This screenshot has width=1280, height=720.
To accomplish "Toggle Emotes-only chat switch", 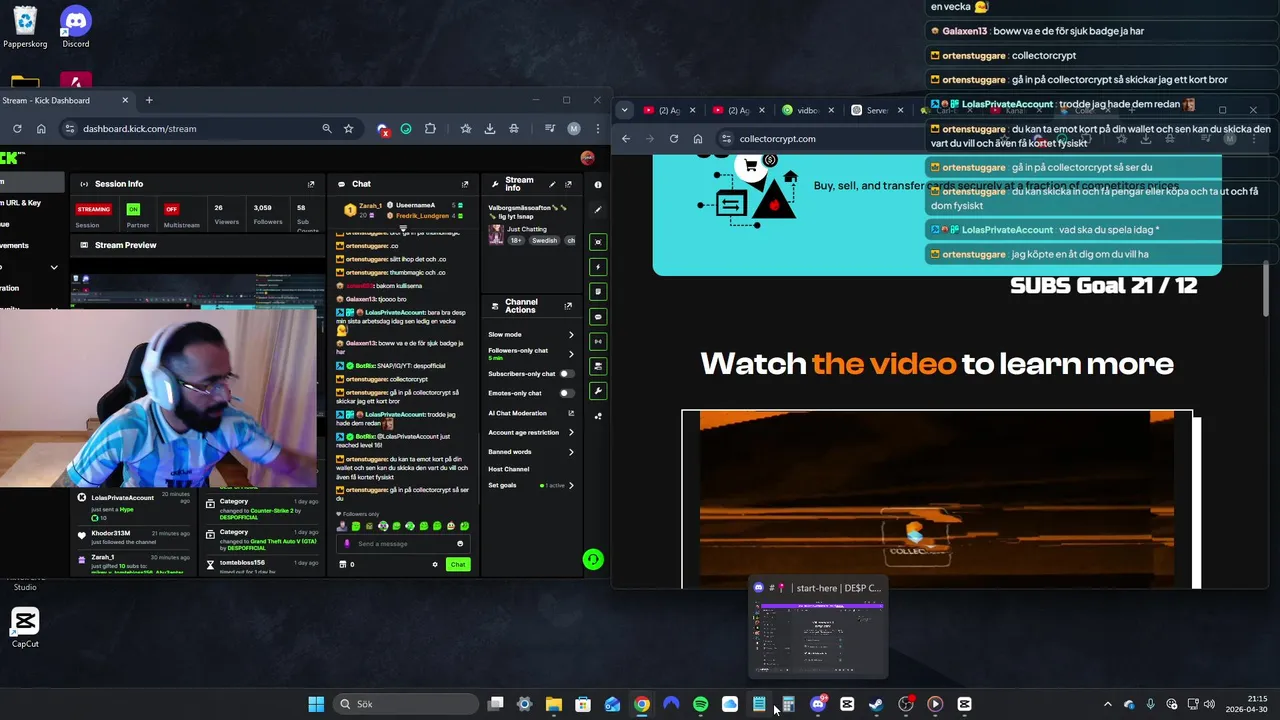I will (567, 393).
